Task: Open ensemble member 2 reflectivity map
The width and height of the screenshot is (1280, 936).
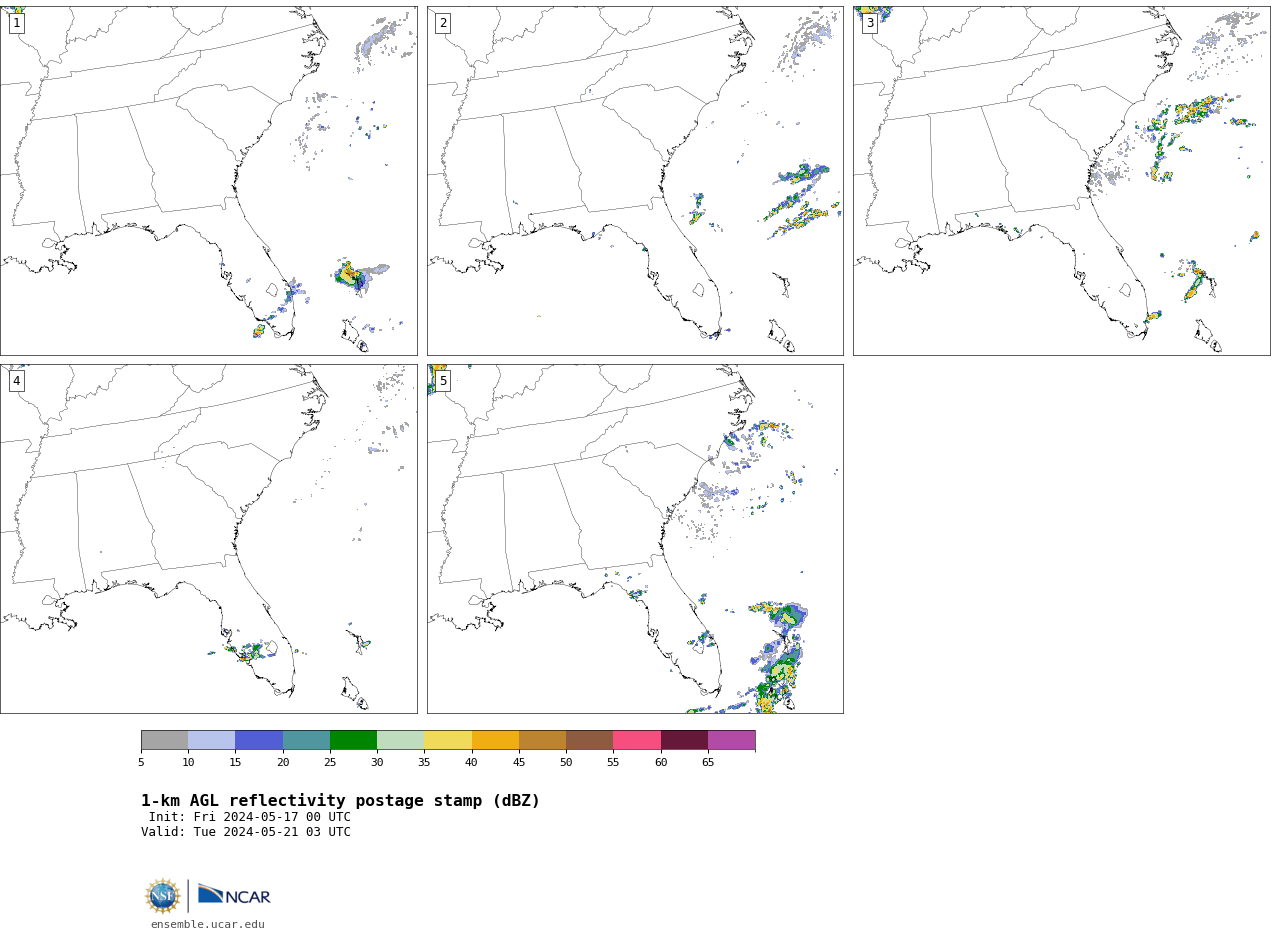Action: pyautogui.click(x=635, y=181)
